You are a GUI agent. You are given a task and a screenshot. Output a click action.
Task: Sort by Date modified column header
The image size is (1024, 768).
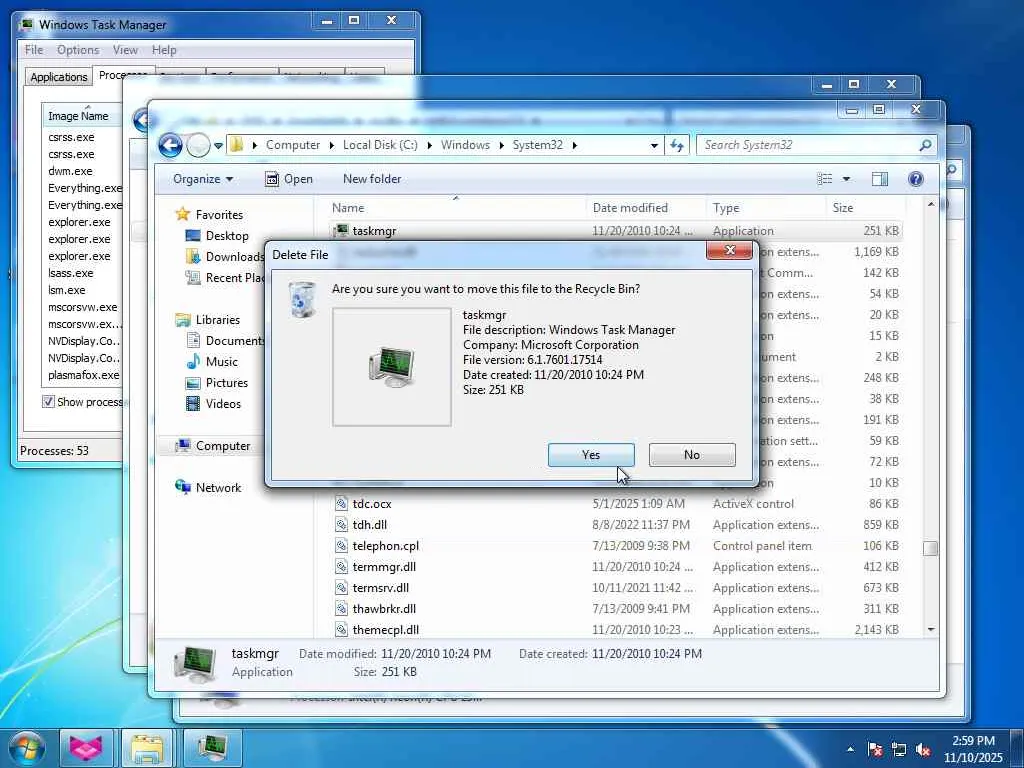(646, 208)
